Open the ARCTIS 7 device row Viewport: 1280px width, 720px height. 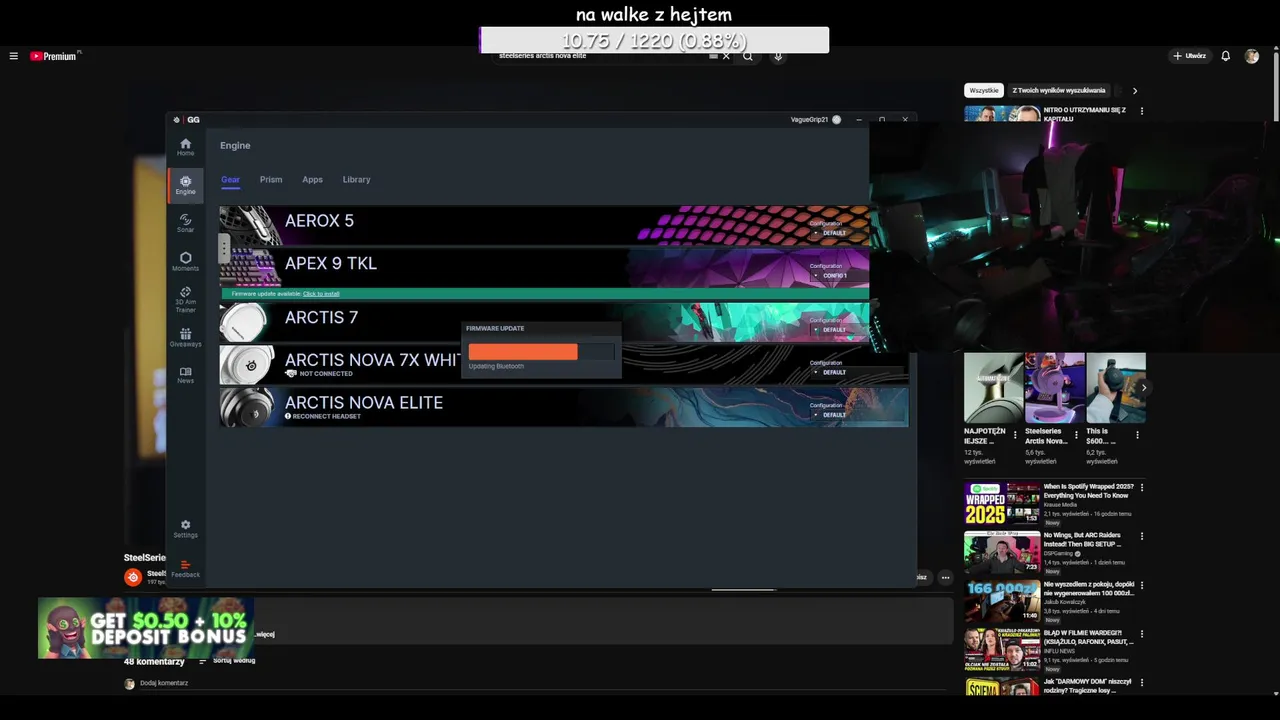click(544, 322)
